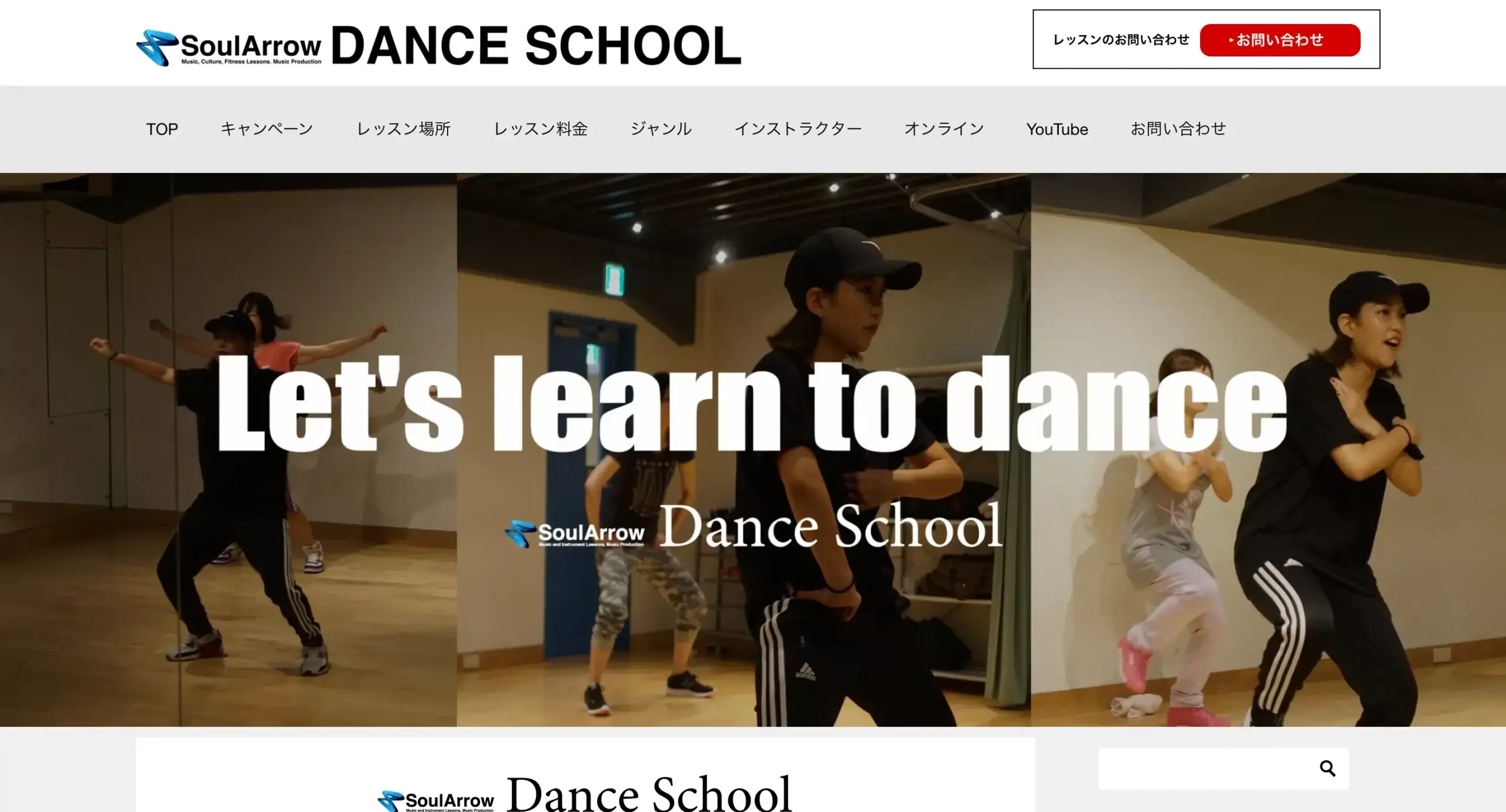Viewport: 1506px width, 812px height.
Task: Click the SoulArrow logo below the banner
Action: coord(436,801)
